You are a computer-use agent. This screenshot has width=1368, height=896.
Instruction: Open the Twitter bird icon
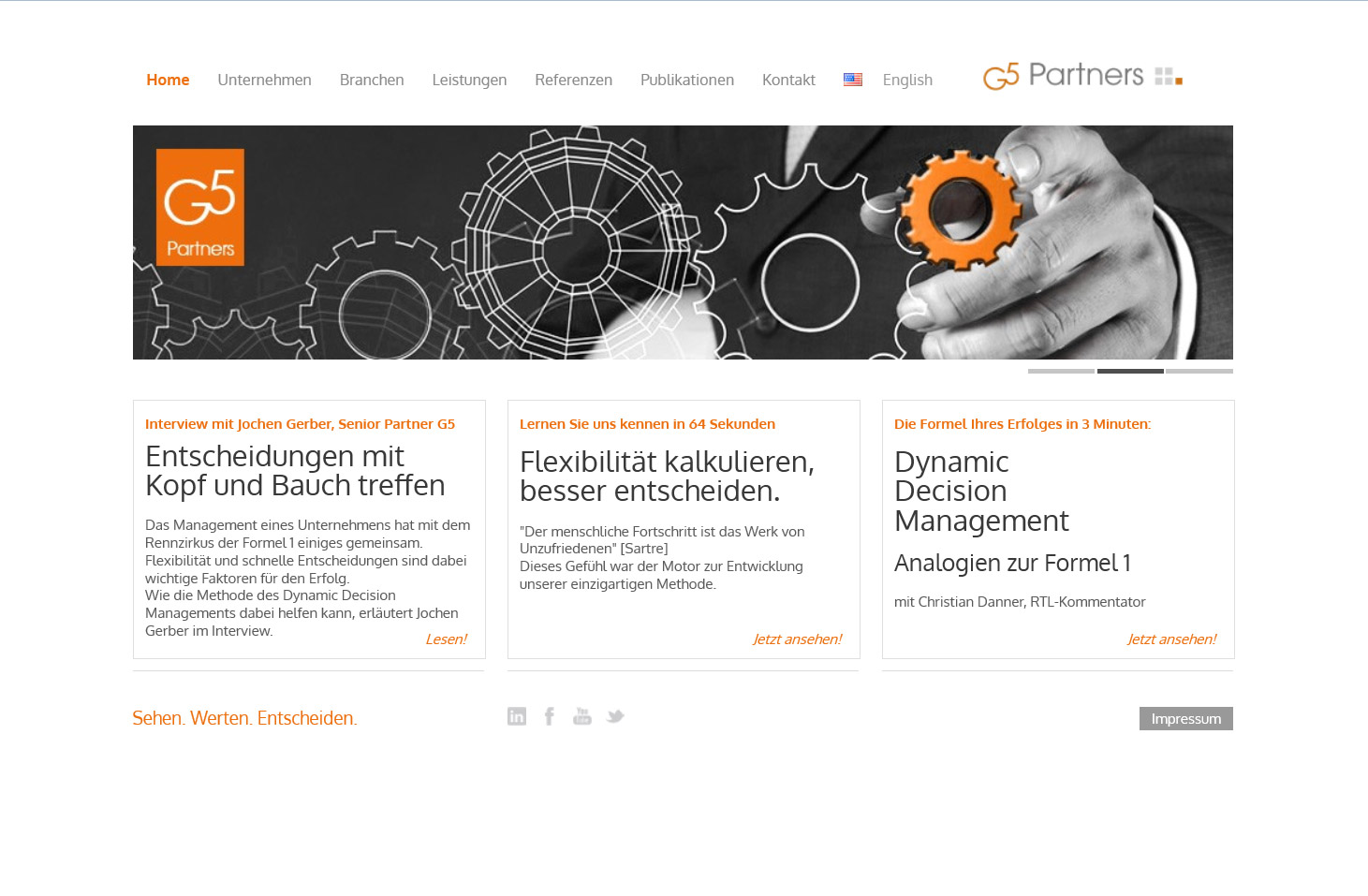615,716
